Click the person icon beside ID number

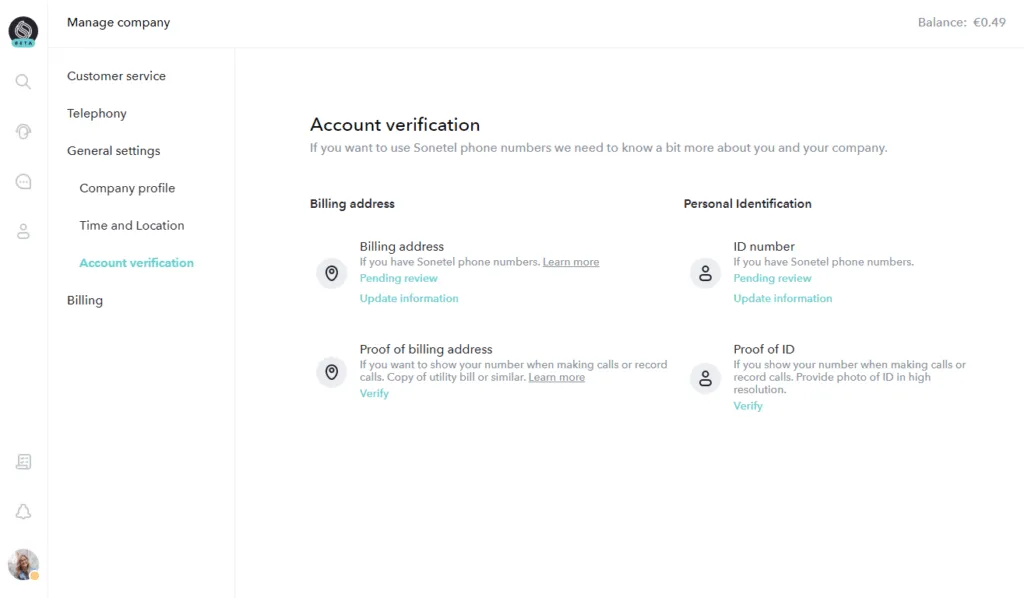(705, 273)
